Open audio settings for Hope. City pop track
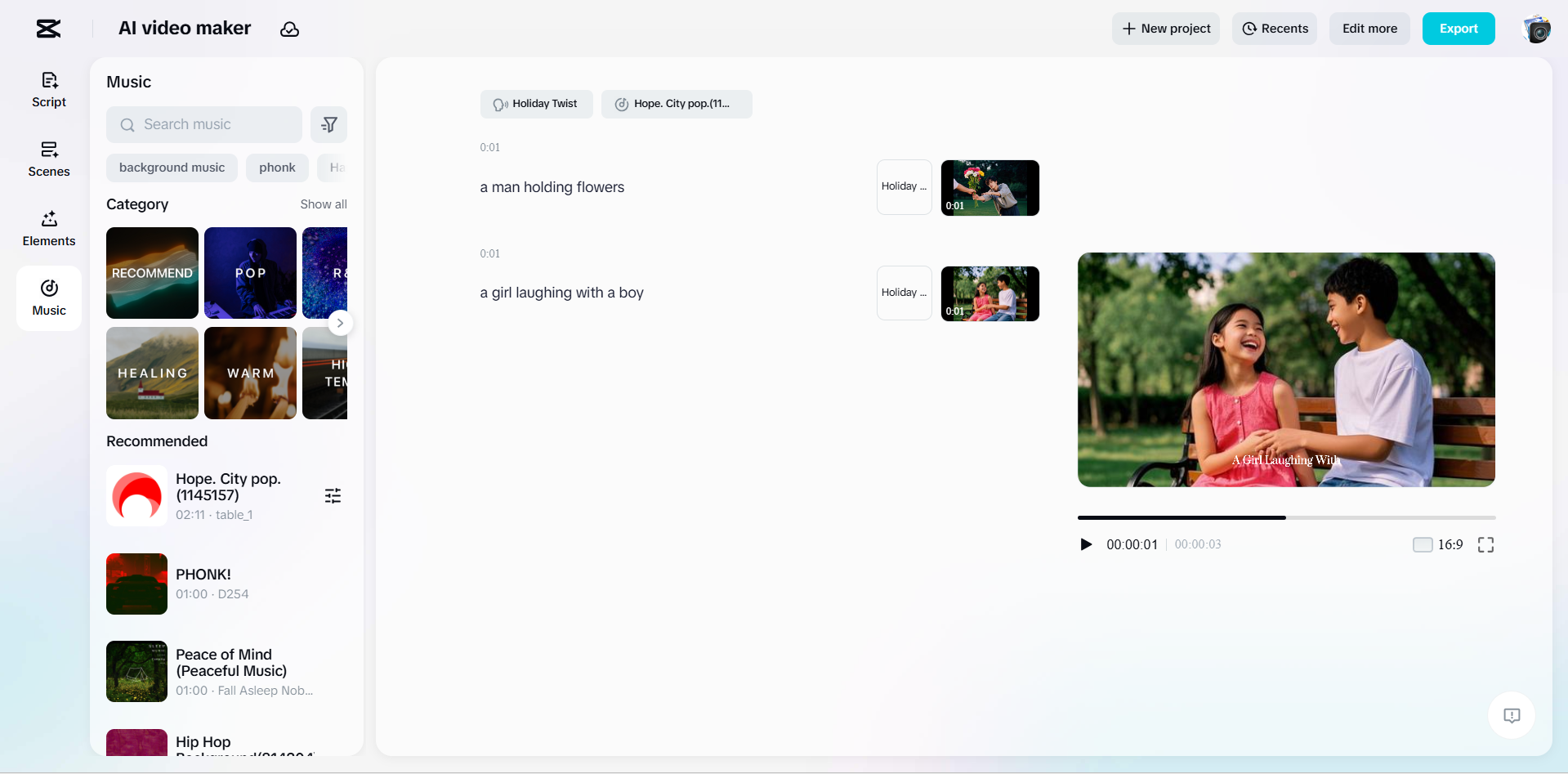Viewport: 1568px width, 774px height. tap(333, 495)
